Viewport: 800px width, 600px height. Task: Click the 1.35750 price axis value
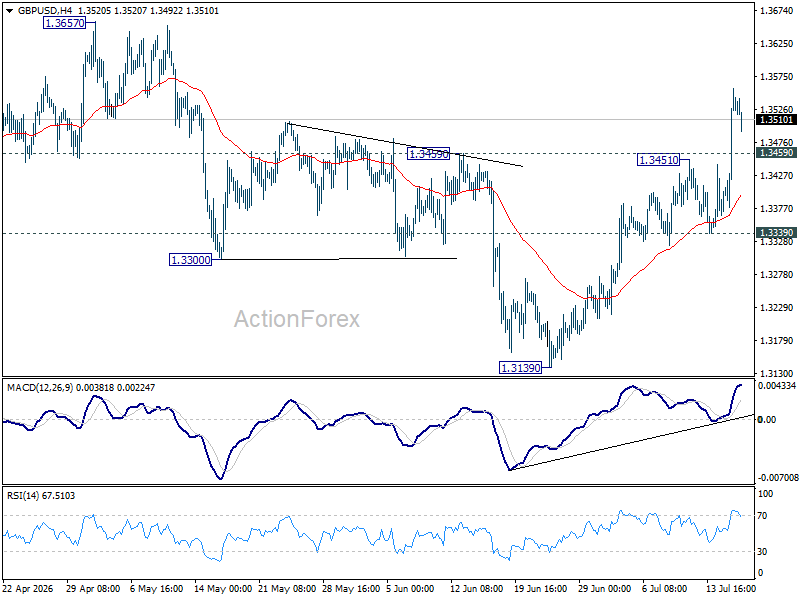776,77
